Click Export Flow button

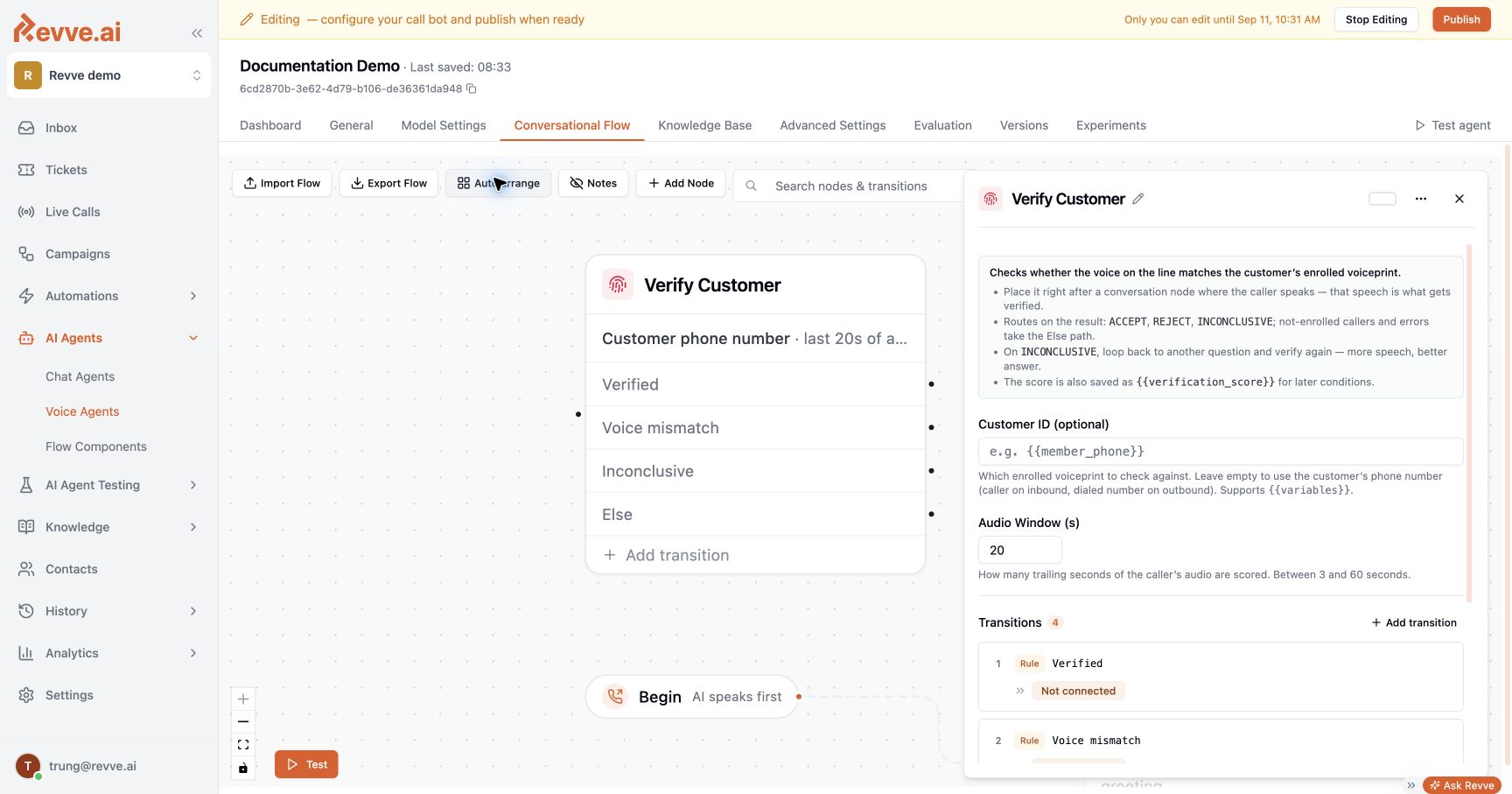pyautogui.click(x=388, y=183)
